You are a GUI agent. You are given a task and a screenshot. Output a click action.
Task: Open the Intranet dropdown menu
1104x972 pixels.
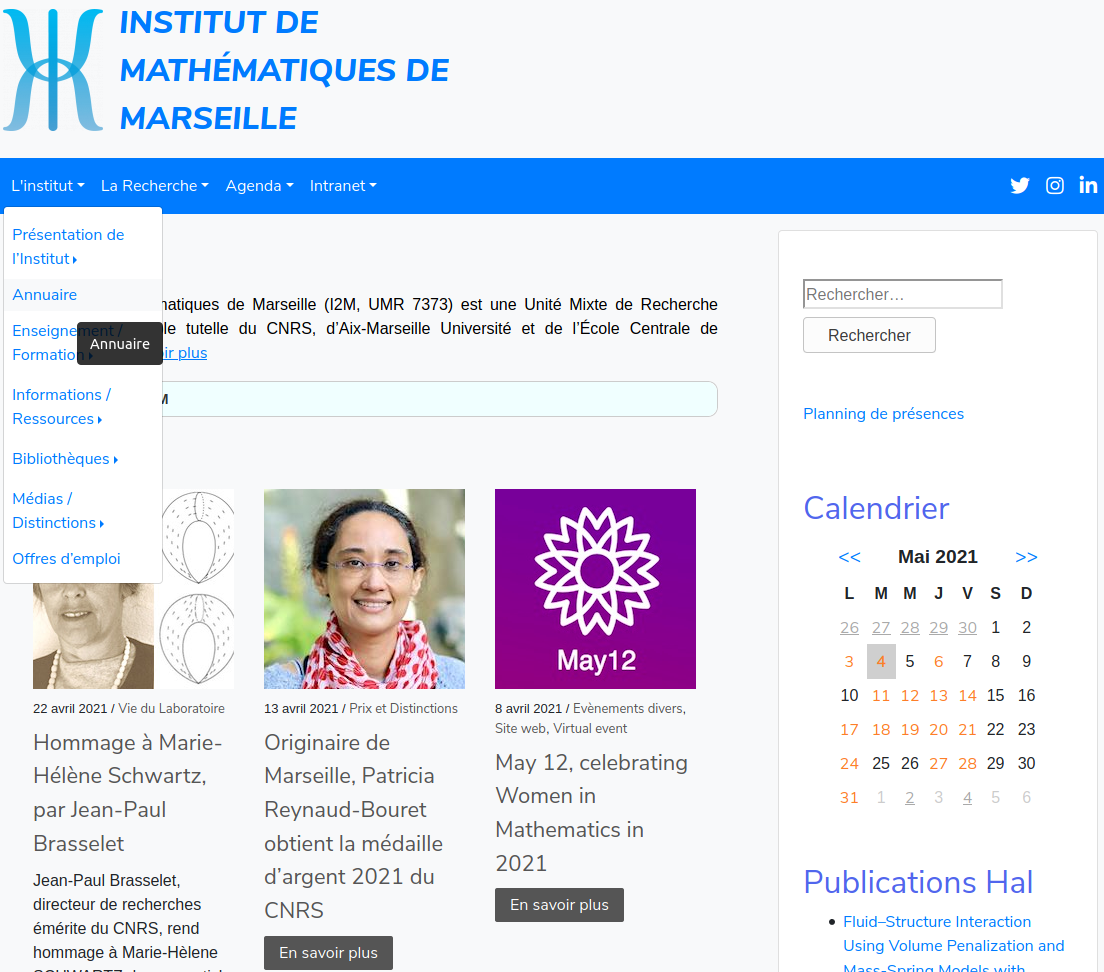(x=343, y=186)
